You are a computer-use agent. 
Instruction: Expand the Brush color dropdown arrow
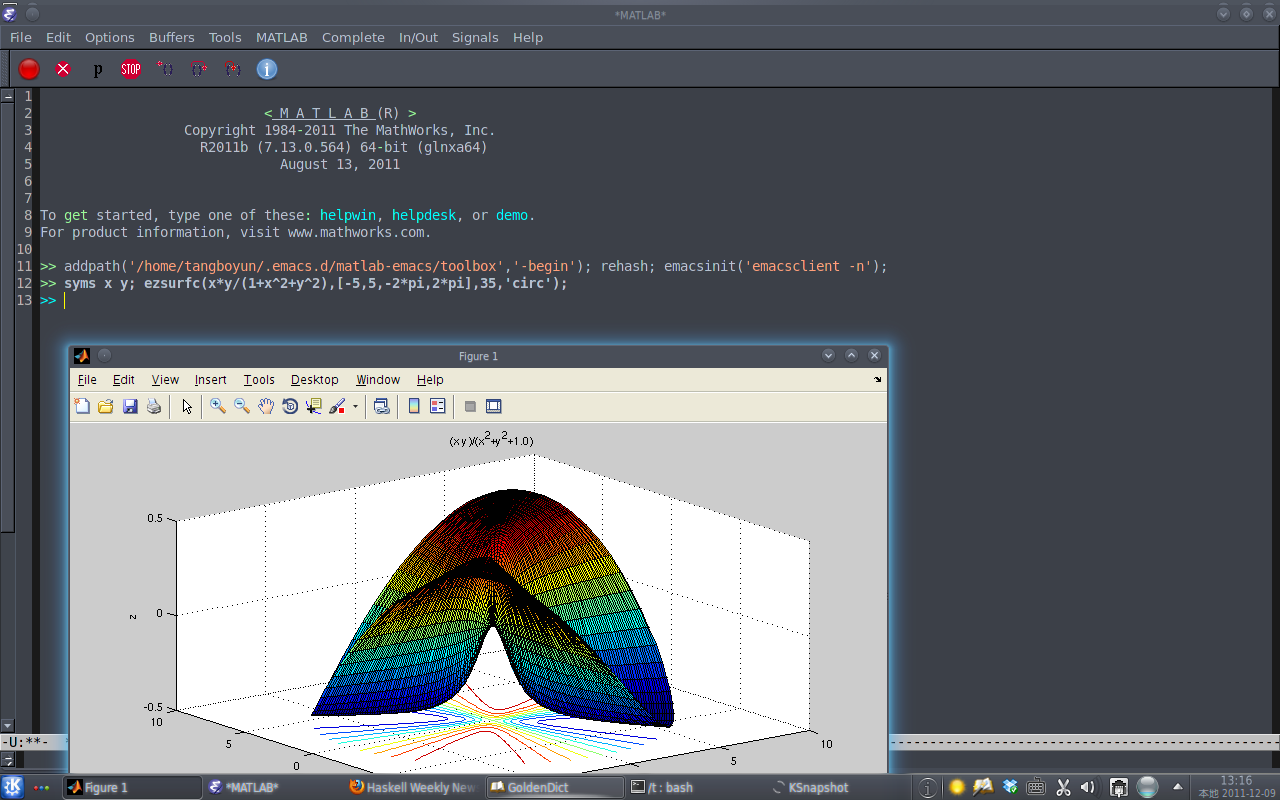(355, 407)
